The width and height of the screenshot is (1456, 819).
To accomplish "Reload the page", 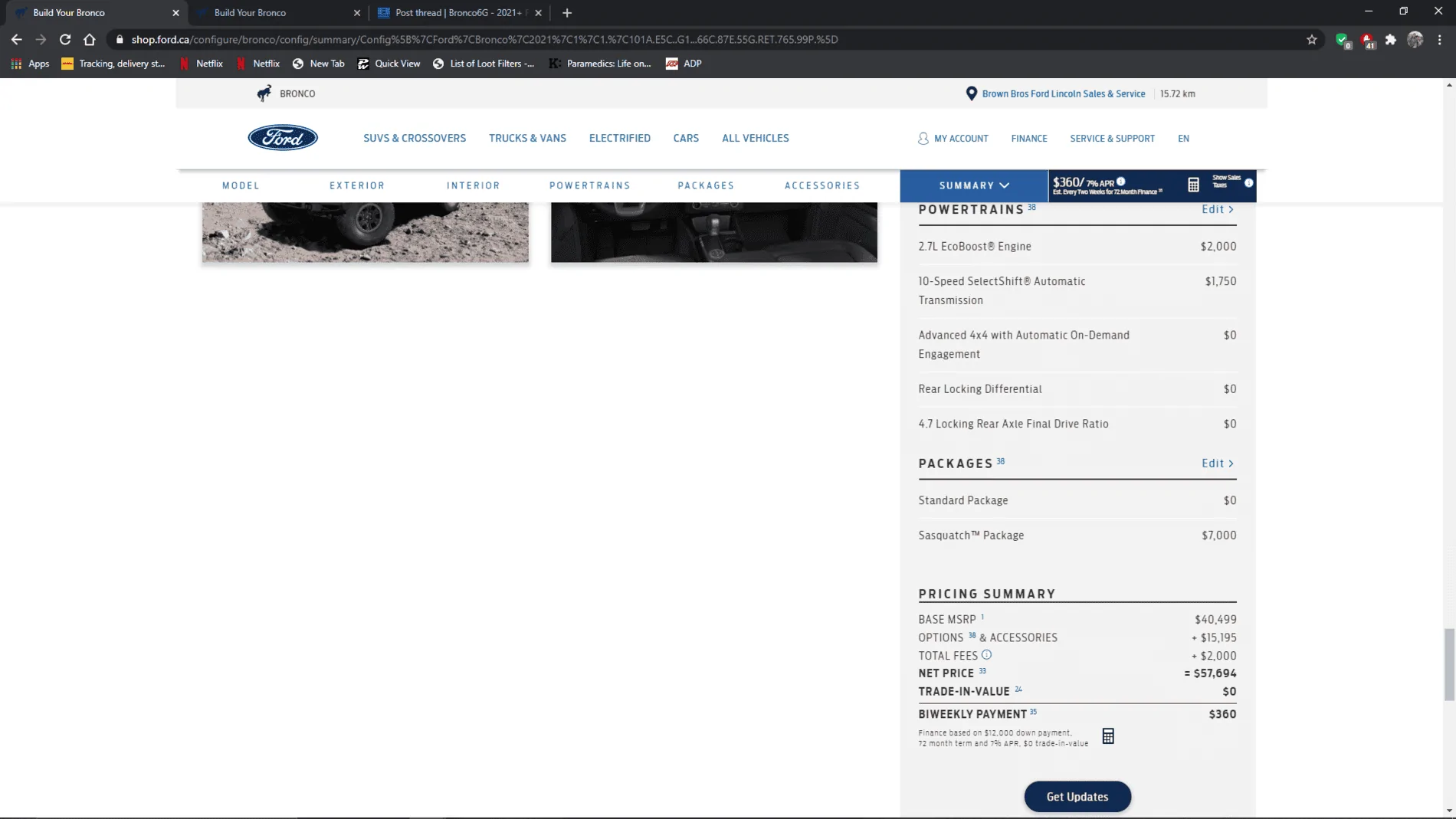I will click(65, 39).
